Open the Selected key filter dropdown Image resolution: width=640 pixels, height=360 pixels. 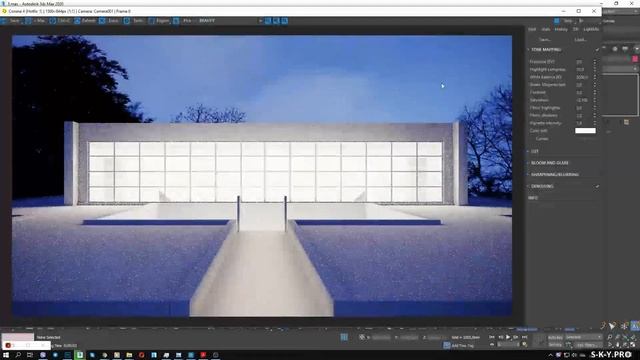pos(583,338)
